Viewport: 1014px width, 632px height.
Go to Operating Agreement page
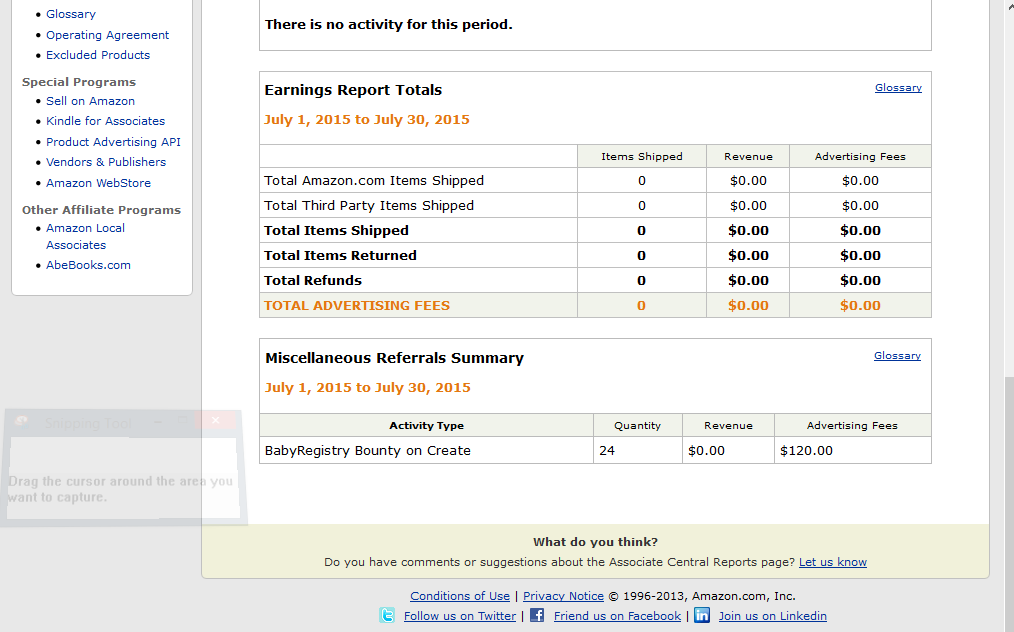[108, 35]
